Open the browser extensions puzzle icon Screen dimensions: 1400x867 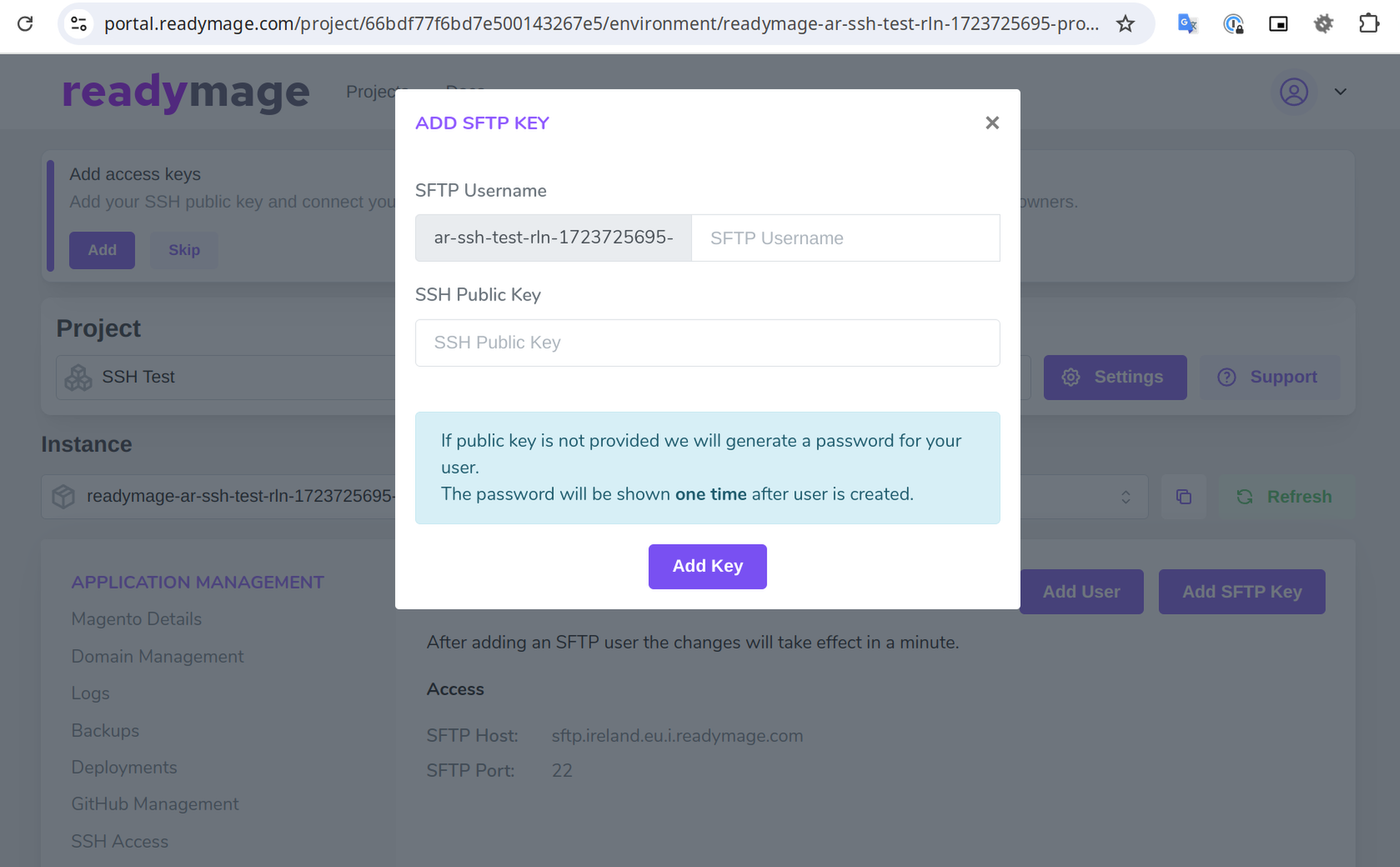point(1368,24)
